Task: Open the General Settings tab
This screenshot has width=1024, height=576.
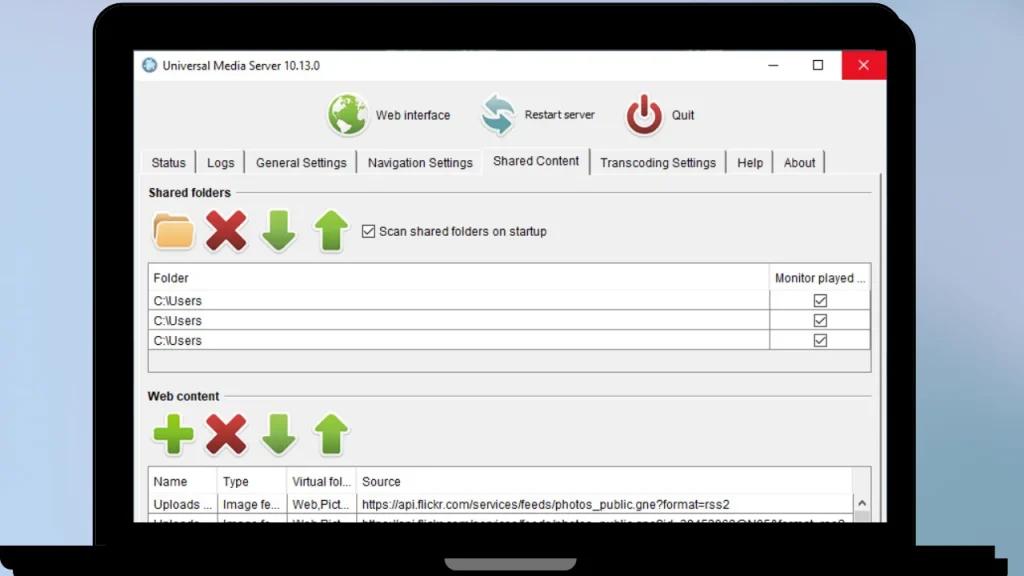Action: tap(301, 163)
